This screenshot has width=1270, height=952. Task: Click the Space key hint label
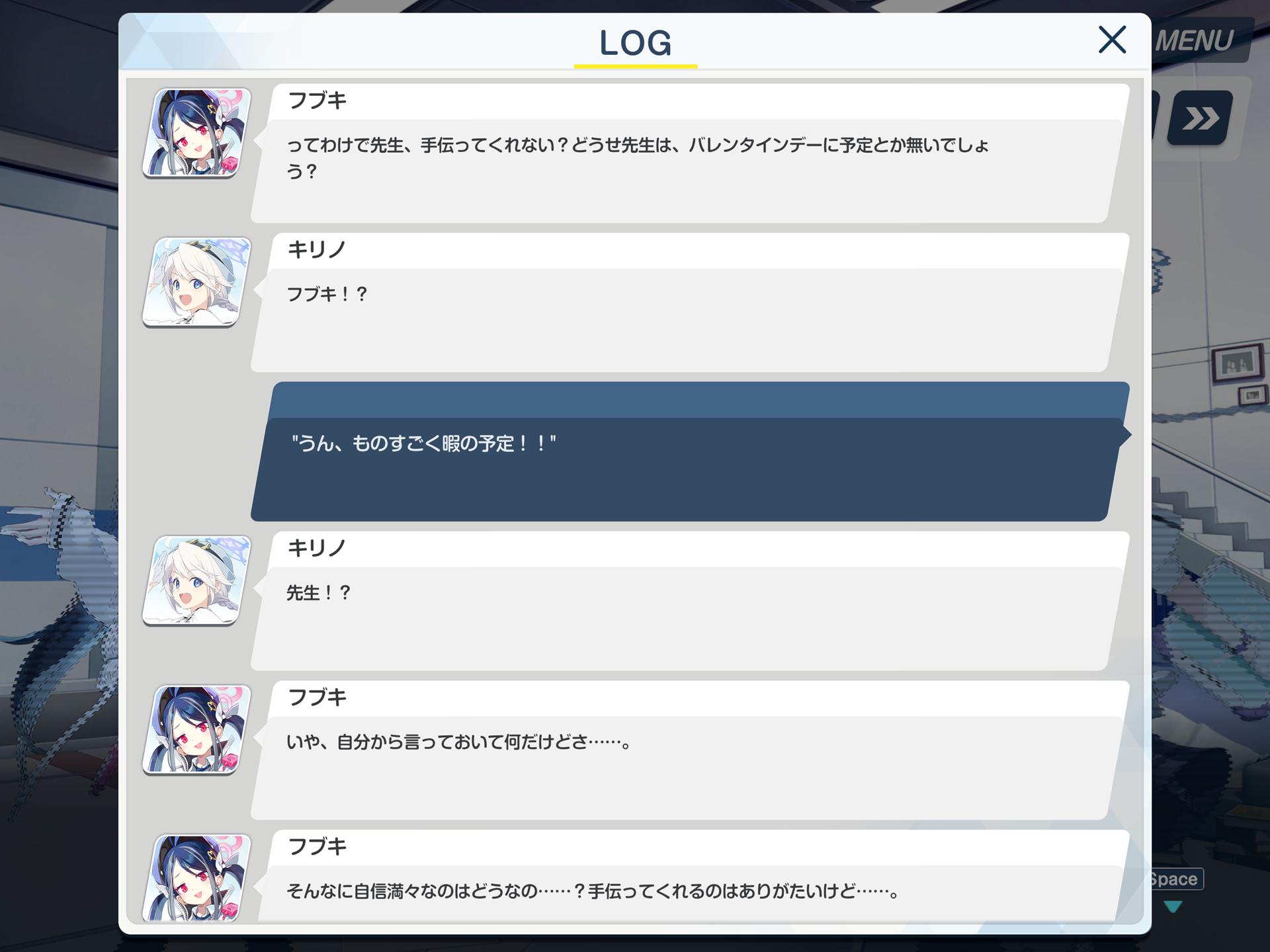[x=1175, y=879]
